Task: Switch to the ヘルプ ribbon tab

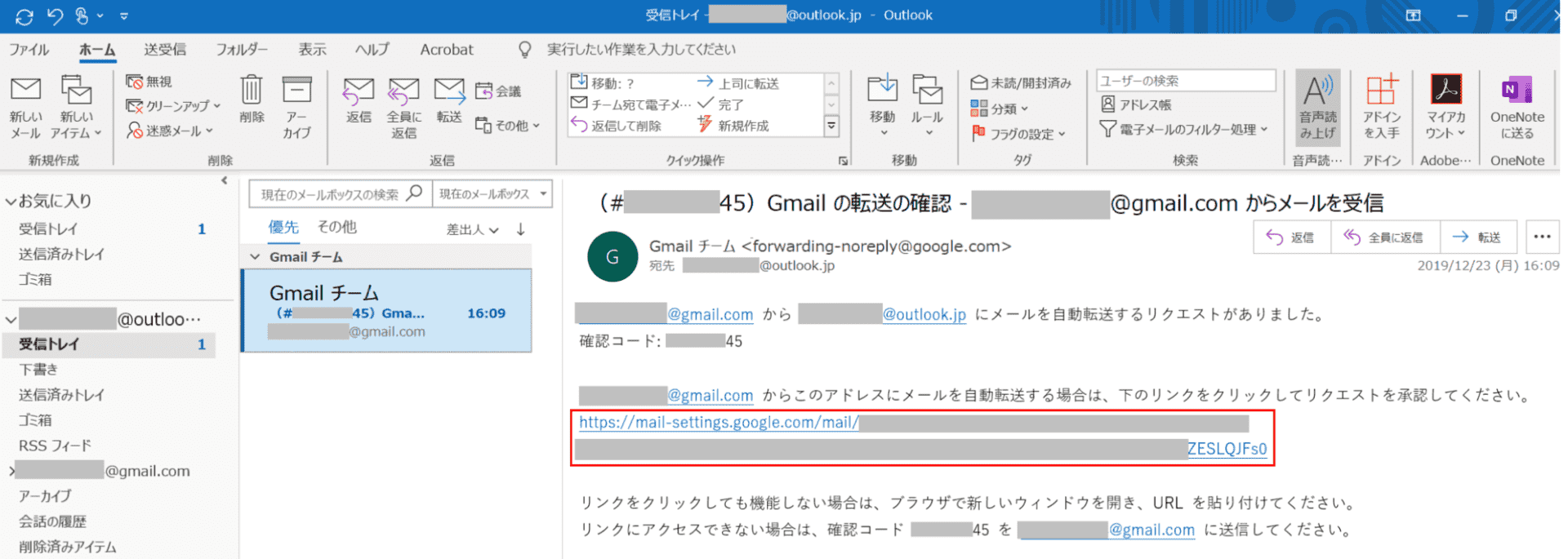Action: click(372, 49)
